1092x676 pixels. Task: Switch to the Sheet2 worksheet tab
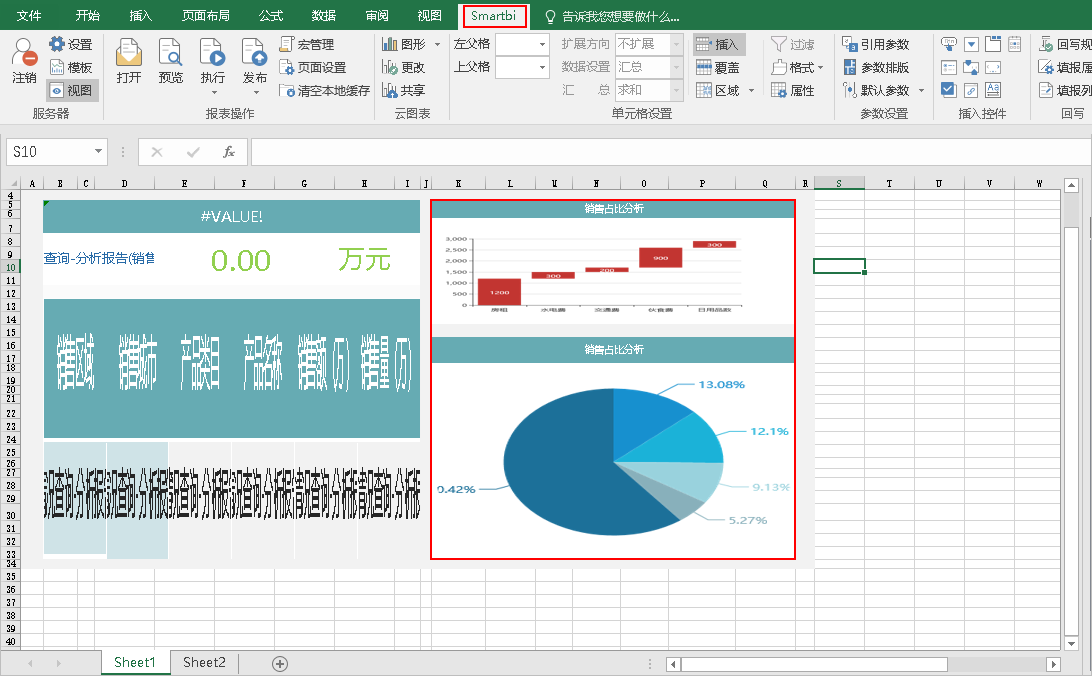tap(204, 662)
